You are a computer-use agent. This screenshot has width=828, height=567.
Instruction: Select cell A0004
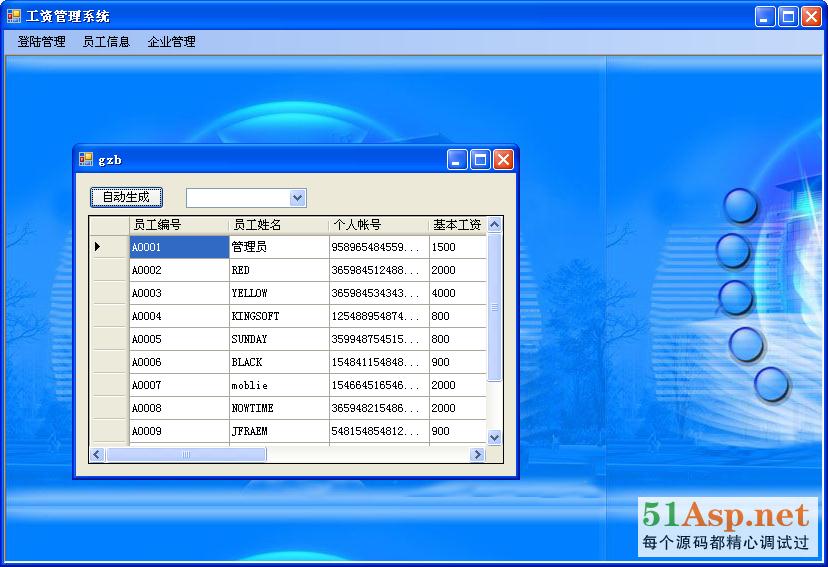coord(179,316)
